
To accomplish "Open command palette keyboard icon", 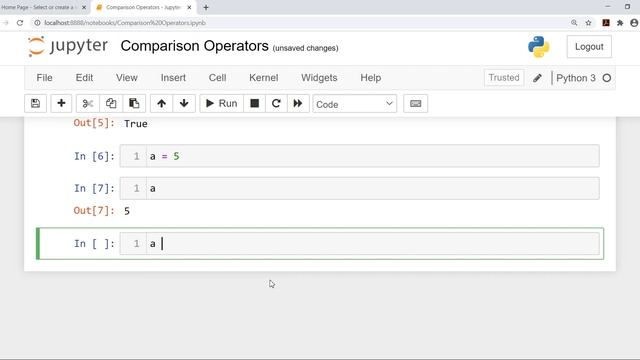I will click(416, 104).
